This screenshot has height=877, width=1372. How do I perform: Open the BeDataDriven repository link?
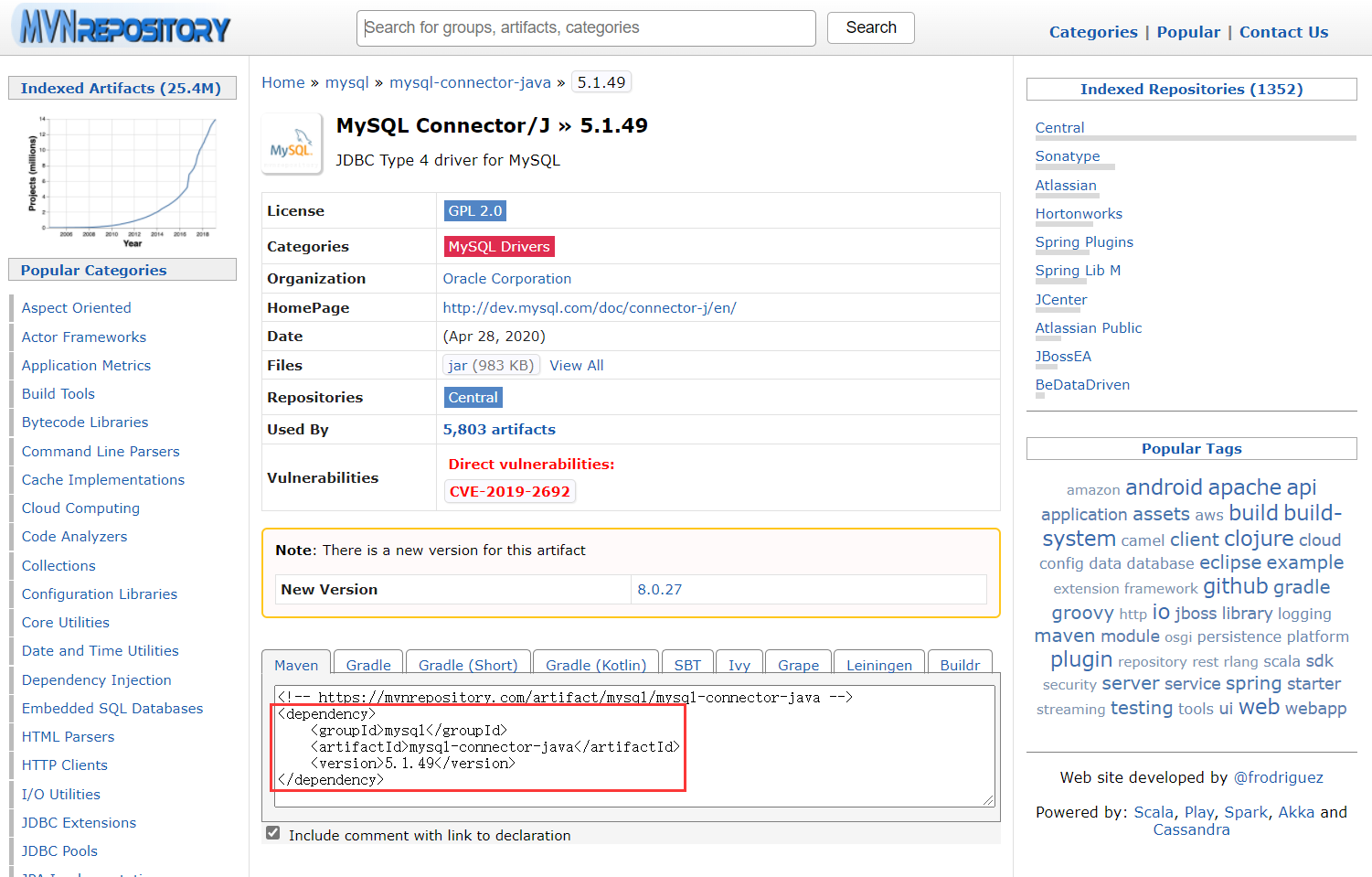[x=1082, y=385]
